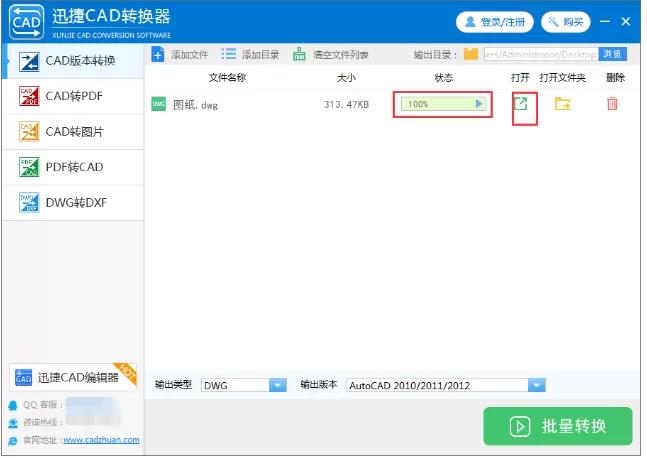Image resolution: width=647 pixels, height=458 pixels.
Task: Click the 状态 column header
Action: coord(444,78)
